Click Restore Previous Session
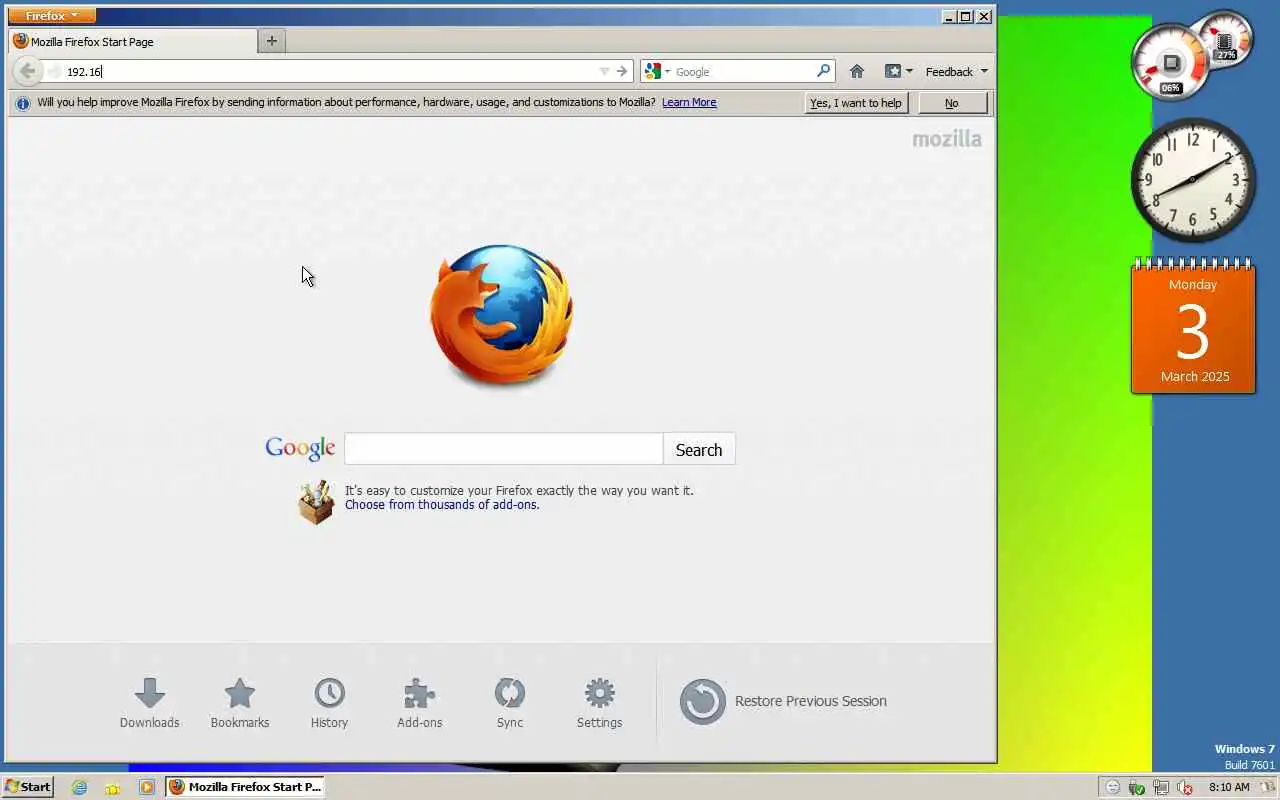This screenshot has width=1280, height=800. tap(783, 701)
